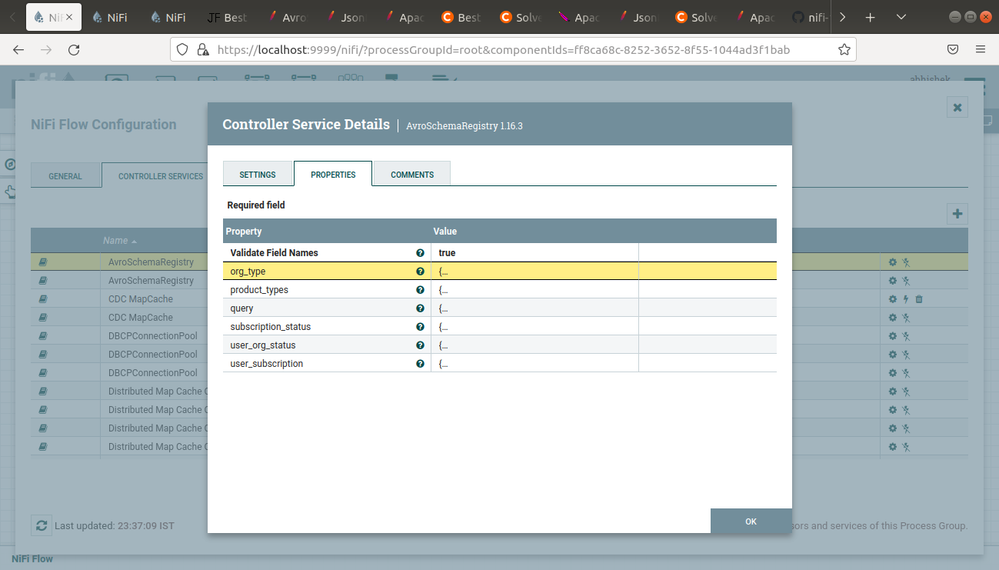Click the plus icon to add controller service
This screenshot has height=570, width=999.
tap(957, 213)
